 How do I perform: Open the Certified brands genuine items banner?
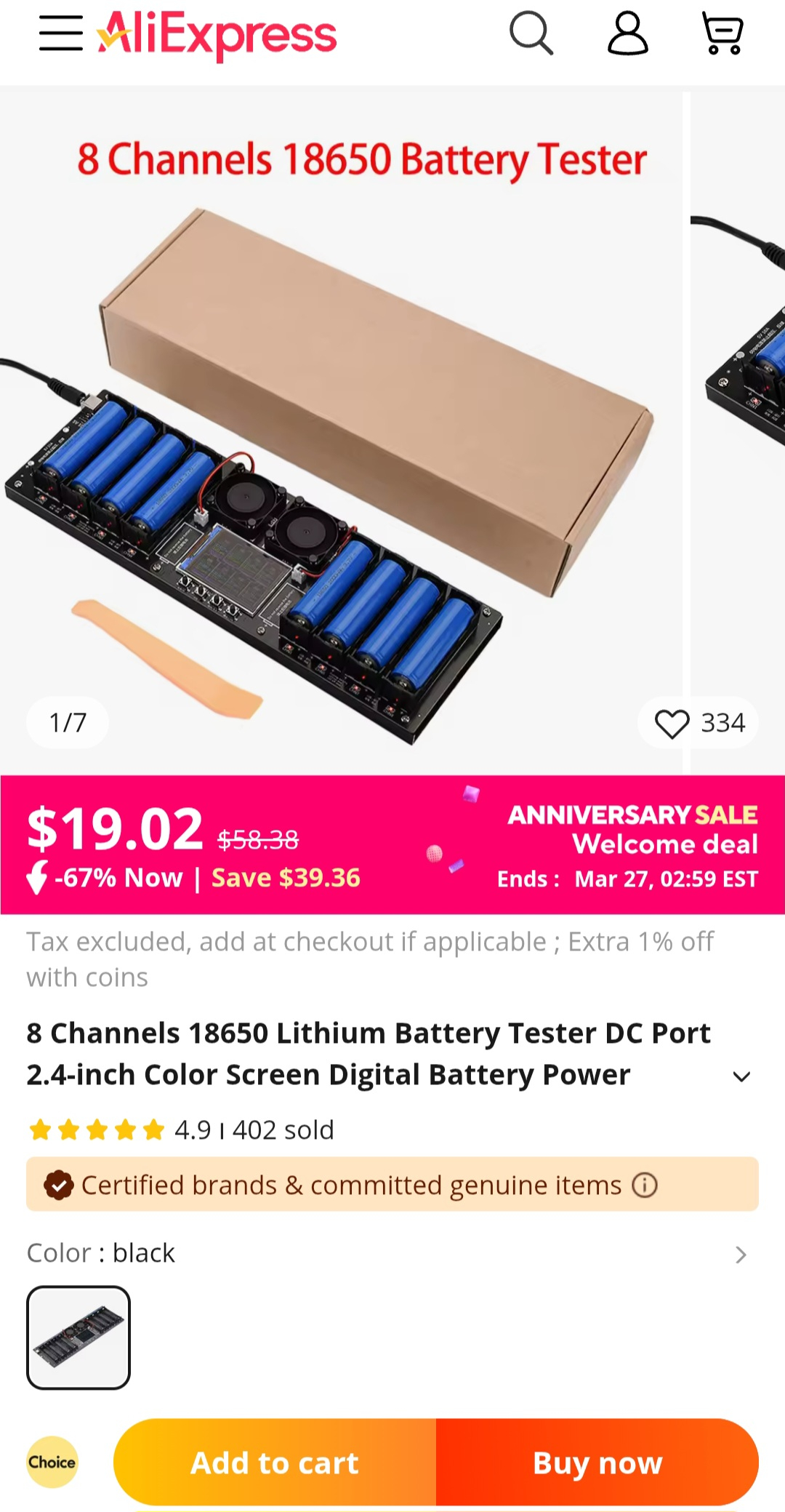(x=392, y=1185)
